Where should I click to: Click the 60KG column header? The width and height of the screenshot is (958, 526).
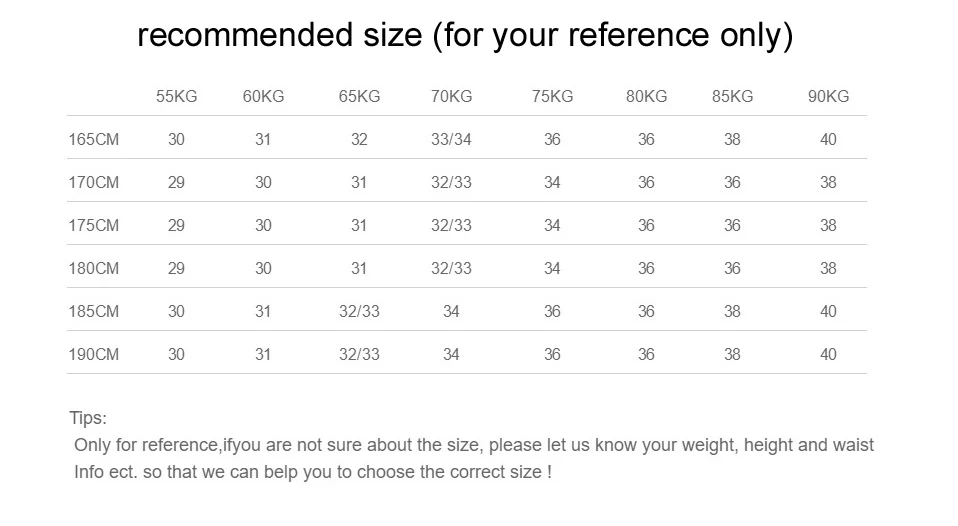pos(263,97)
